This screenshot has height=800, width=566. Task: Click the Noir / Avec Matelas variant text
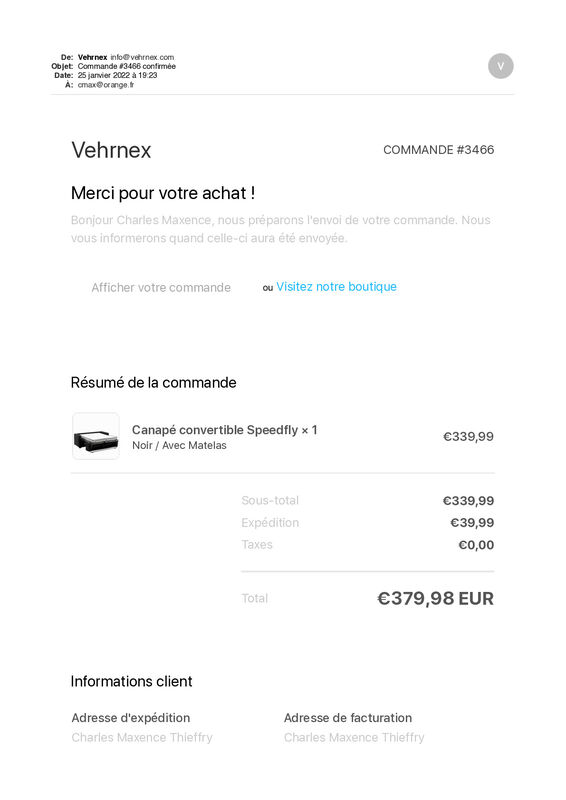coord(179,445)
